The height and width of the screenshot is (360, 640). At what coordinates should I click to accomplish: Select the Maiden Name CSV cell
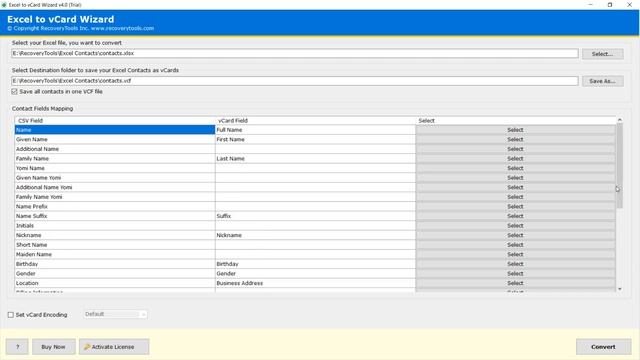115,255
